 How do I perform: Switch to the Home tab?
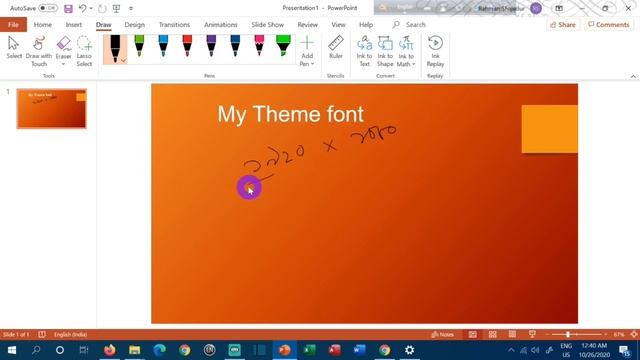[42, 25]
